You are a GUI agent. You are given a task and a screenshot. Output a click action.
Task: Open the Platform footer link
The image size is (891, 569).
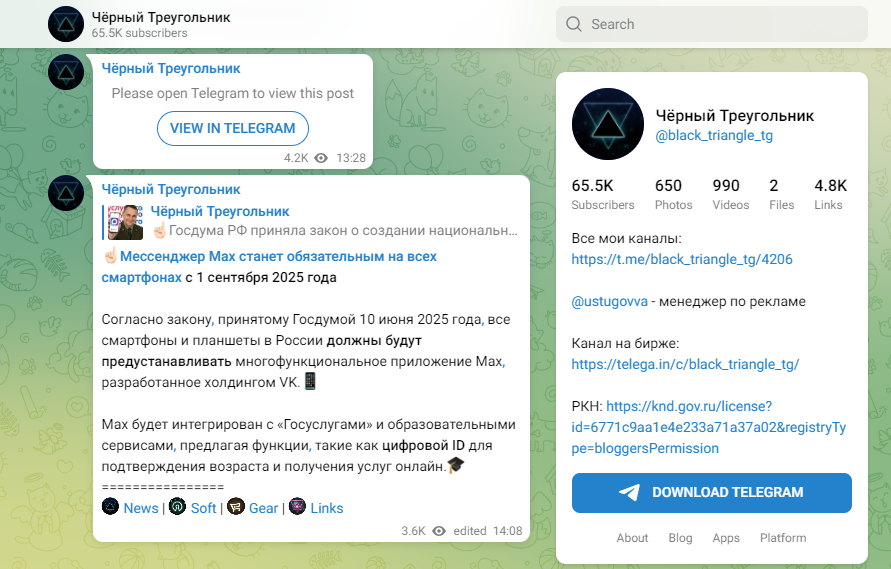pos(783,538)
